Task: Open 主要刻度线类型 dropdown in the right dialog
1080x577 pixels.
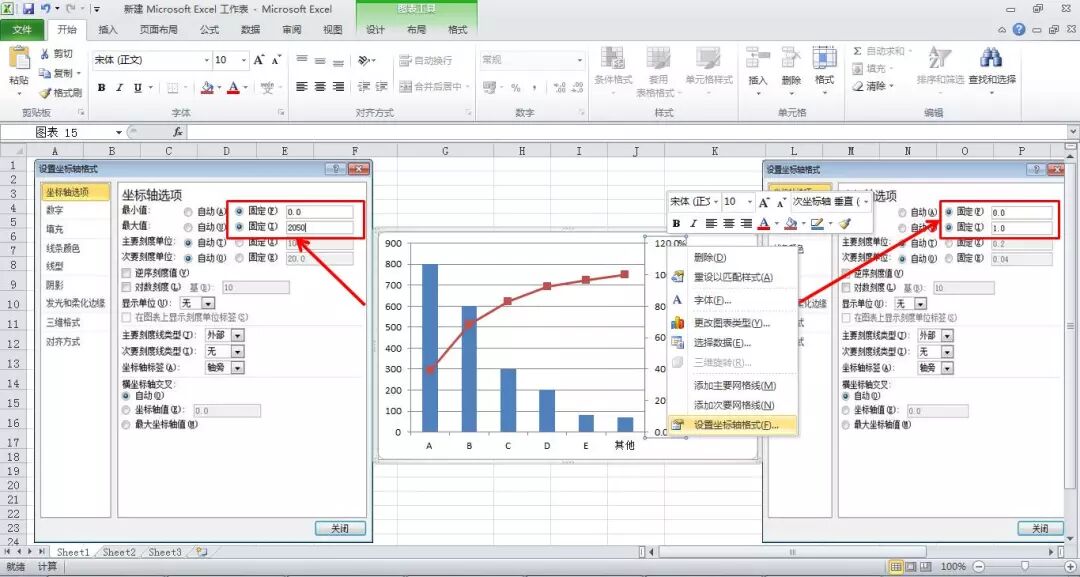Action: pyautogui.click(x=948, y=335)
